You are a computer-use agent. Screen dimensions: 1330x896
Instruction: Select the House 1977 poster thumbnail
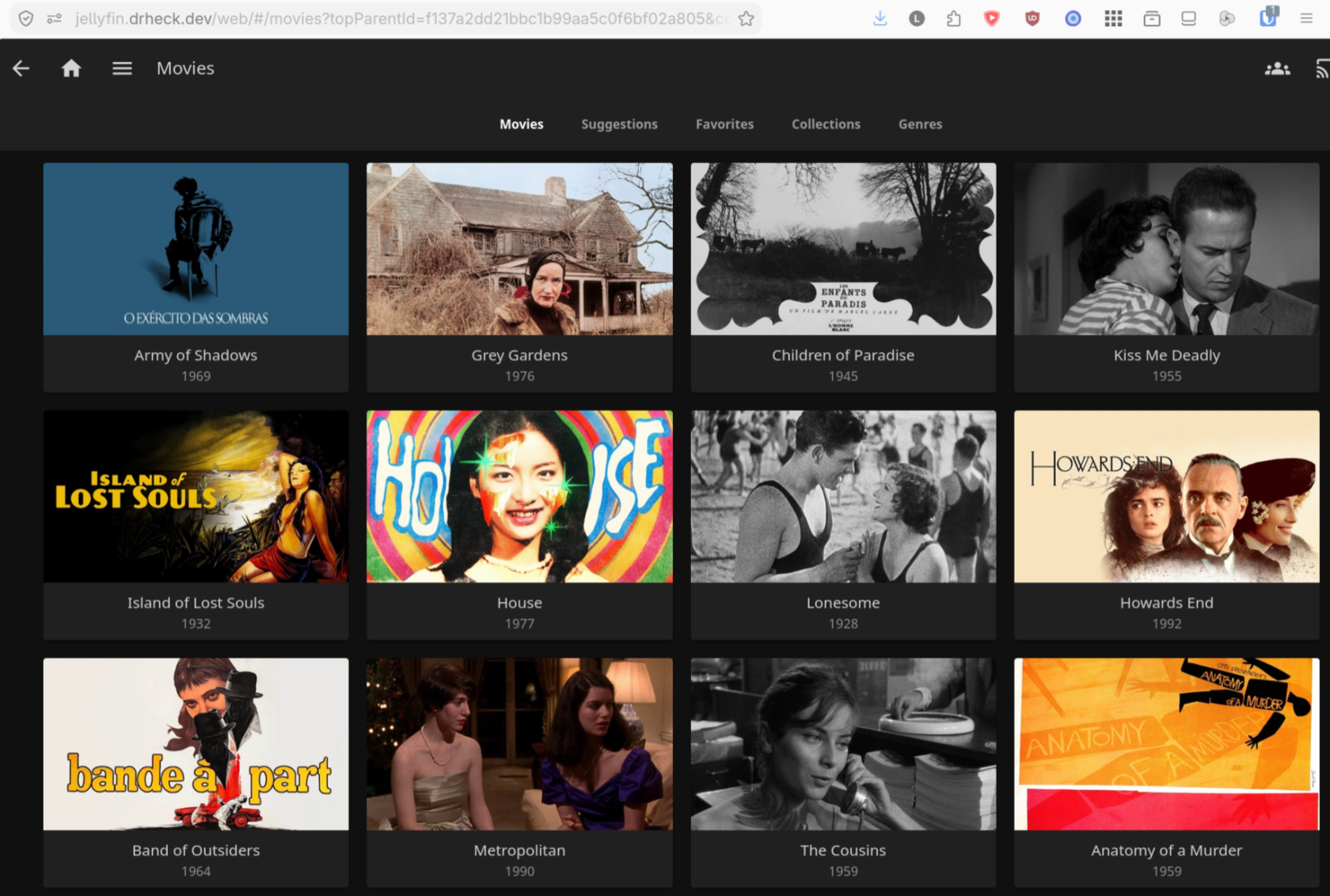click(519, 496)
